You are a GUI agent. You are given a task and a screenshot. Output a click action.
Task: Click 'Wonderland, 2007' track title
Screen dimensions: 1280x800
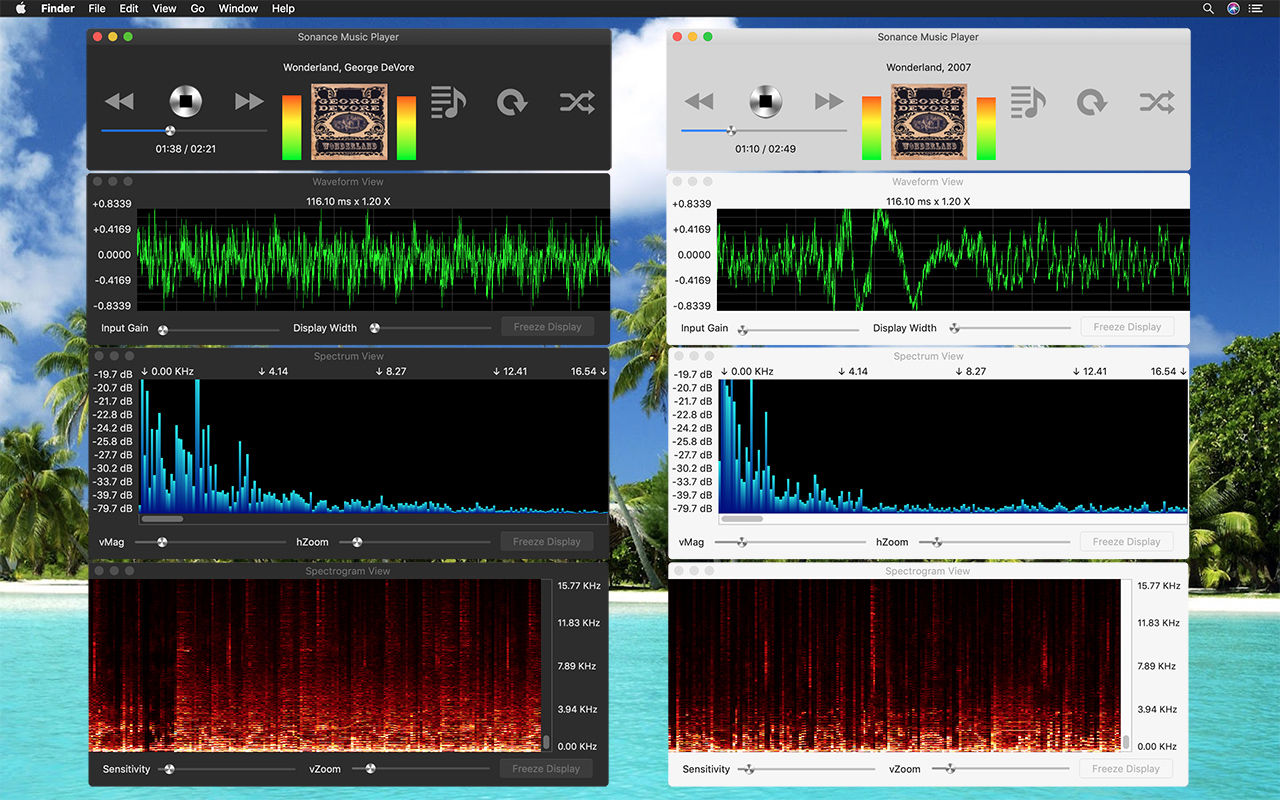pos(929,68)
